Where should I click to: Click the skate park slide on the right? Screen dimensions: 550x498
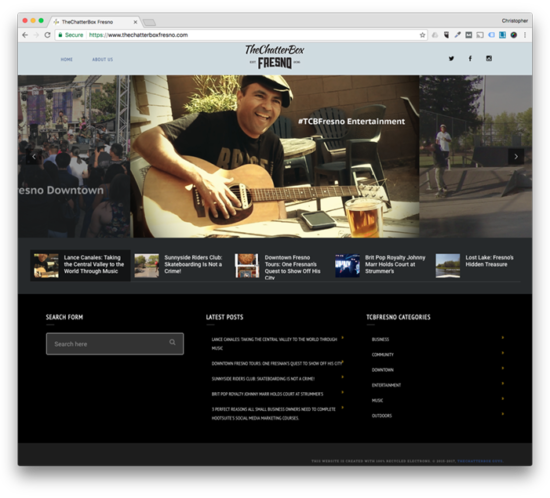coord(476,156)
